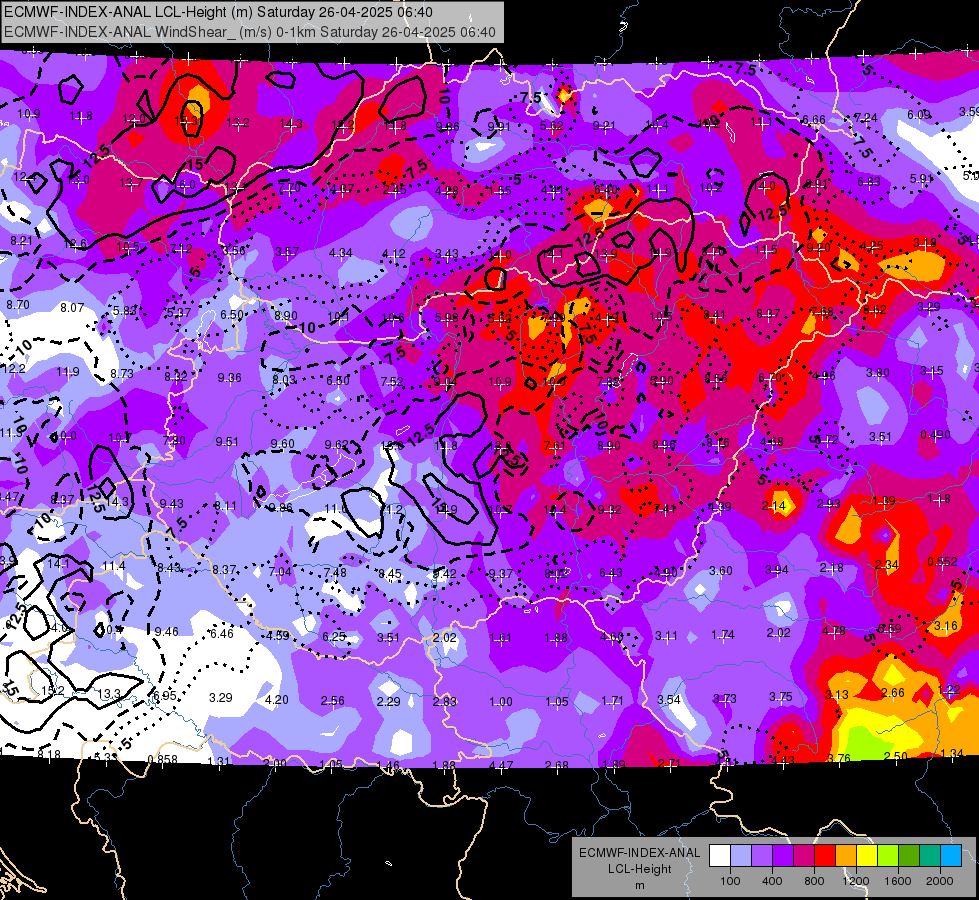The height and width of the screenshot is (900, 979).
Task: Select the teal legend swatch
Action: click(x=930, y=856)
